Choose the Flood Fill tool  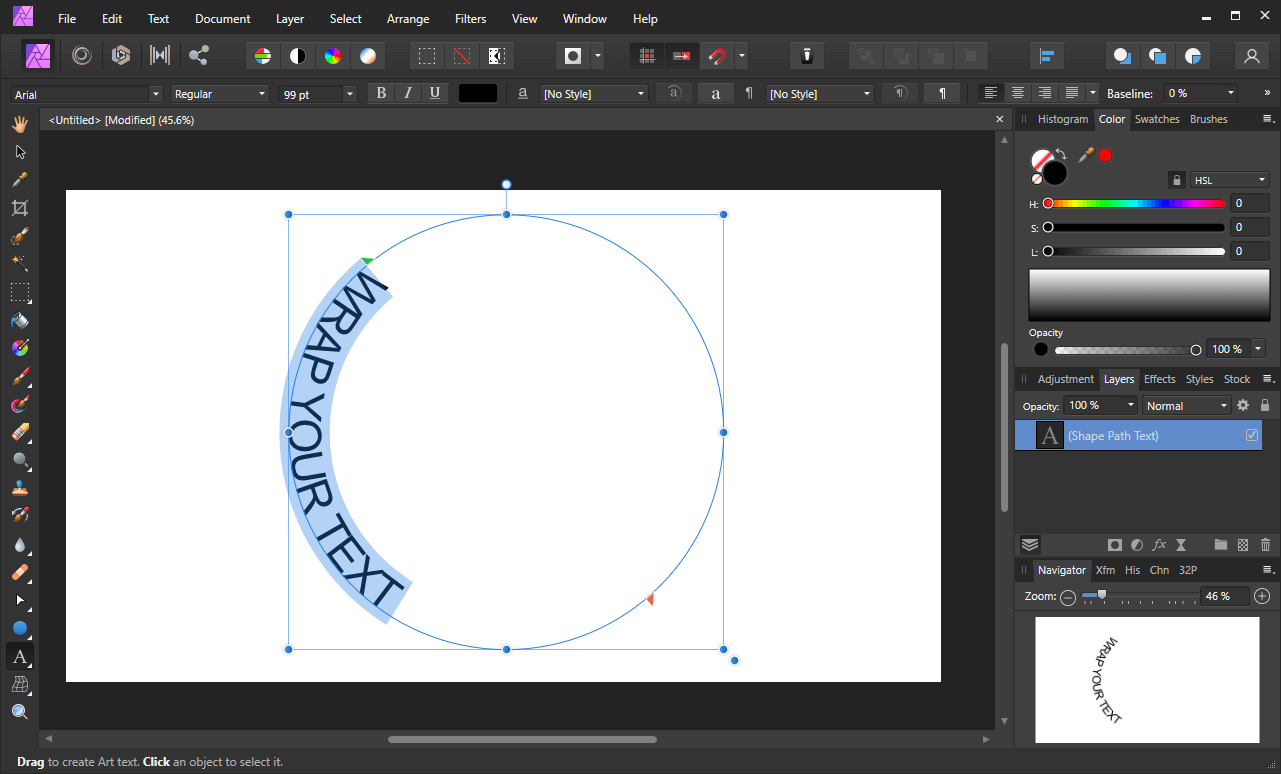coord(19,321)
